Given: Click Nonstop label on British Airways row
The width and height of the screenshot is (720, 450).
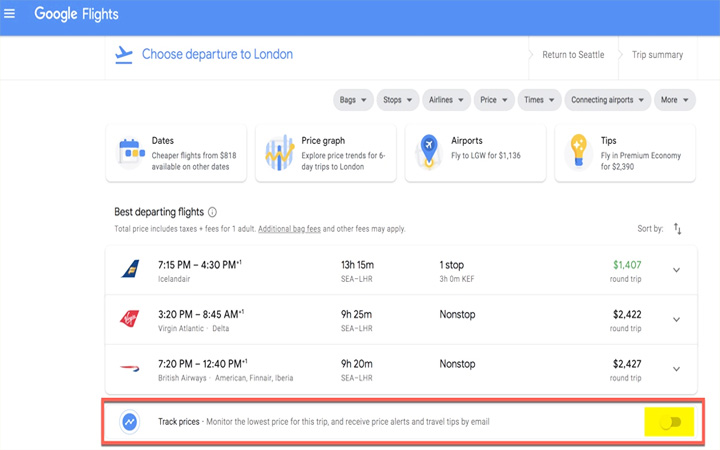Looking at the screenshot, I should click(x=457, y=364).
